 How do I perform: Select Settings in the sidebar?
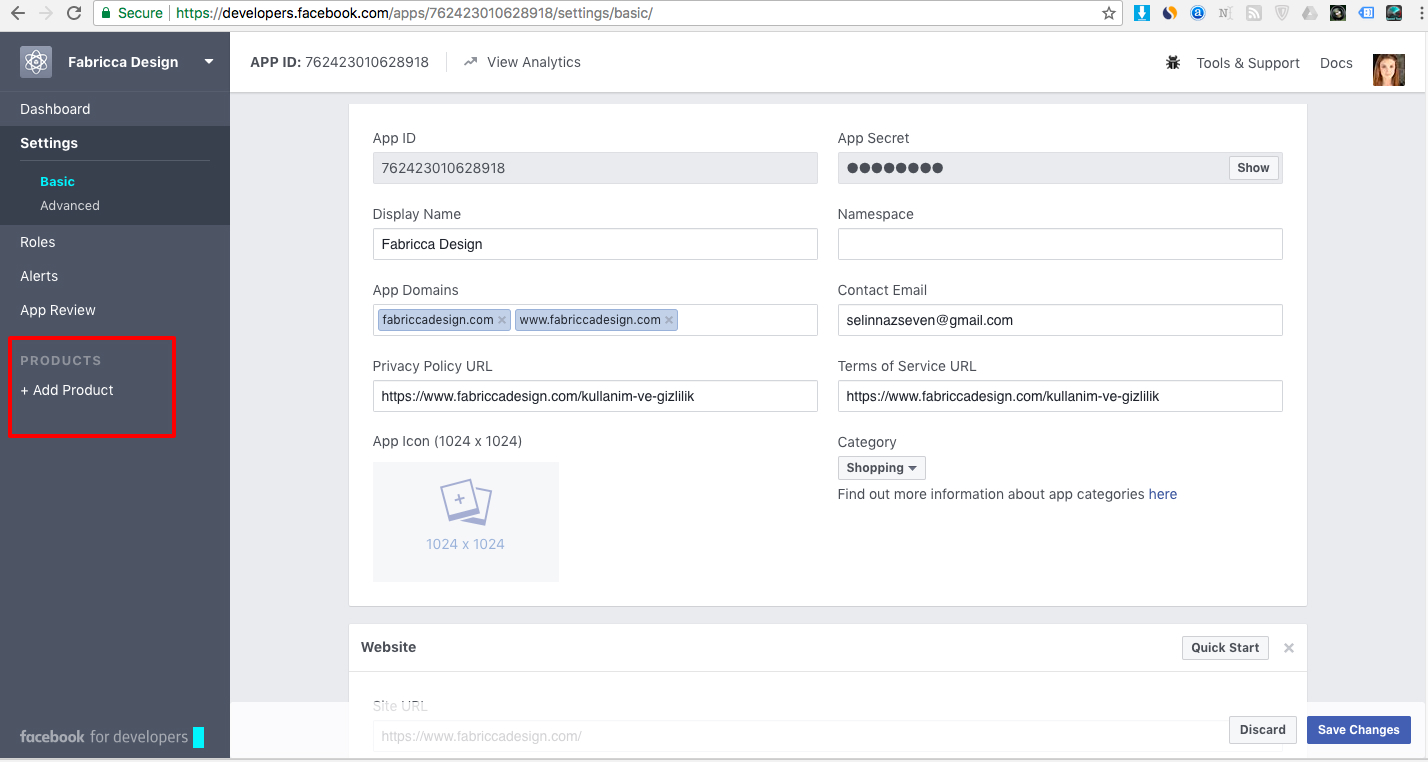49,143
